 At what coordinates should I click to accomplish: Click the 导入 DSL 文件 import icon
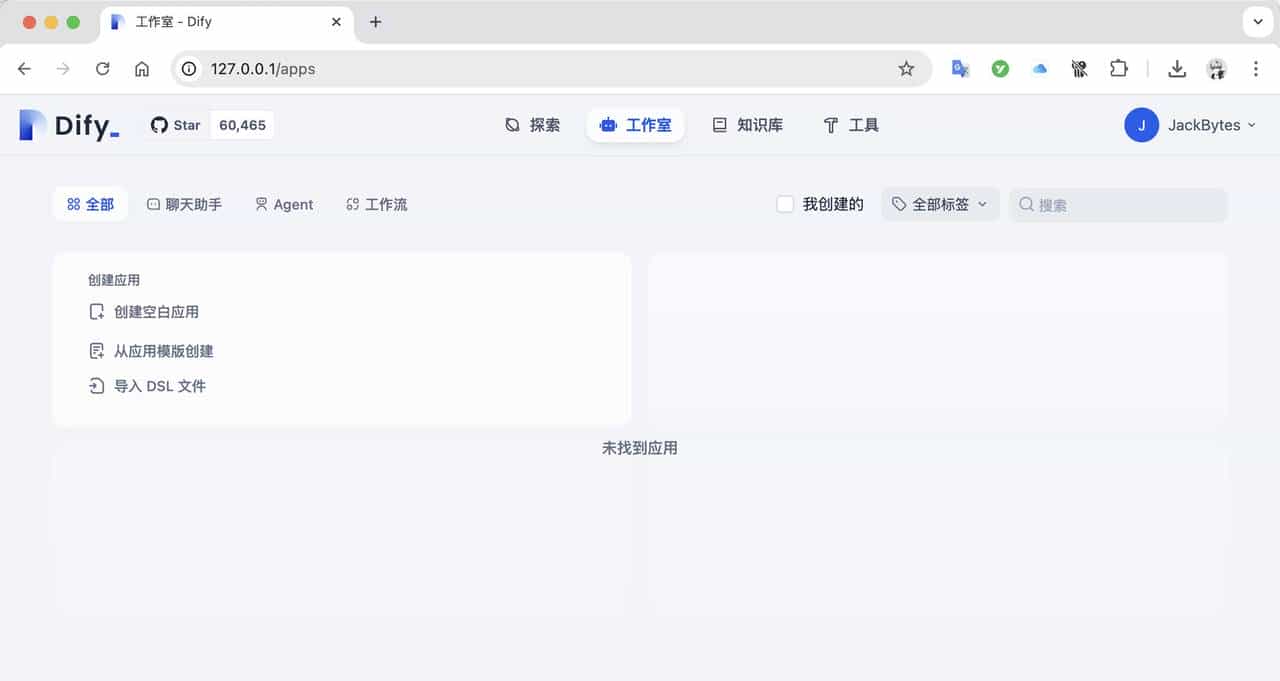pos(96,385)
